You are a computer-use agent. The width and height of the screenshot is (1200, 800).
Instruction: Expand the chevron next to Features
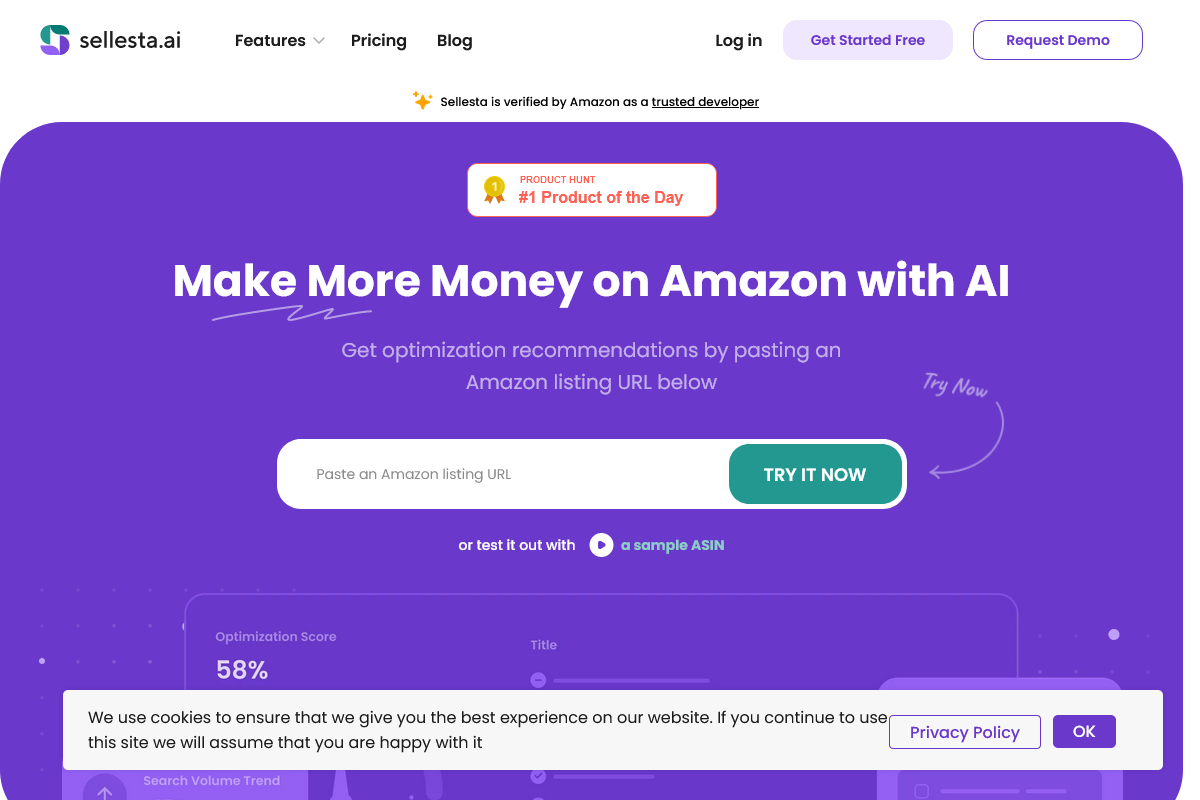click(x=318, y=41)
